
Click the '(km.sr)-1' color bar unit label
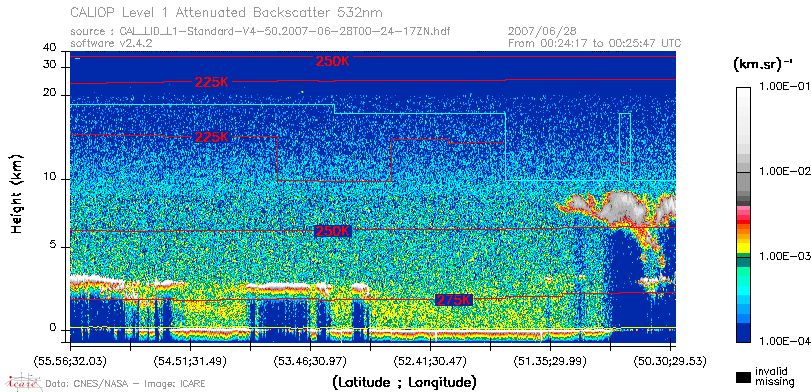pos(762,65)
